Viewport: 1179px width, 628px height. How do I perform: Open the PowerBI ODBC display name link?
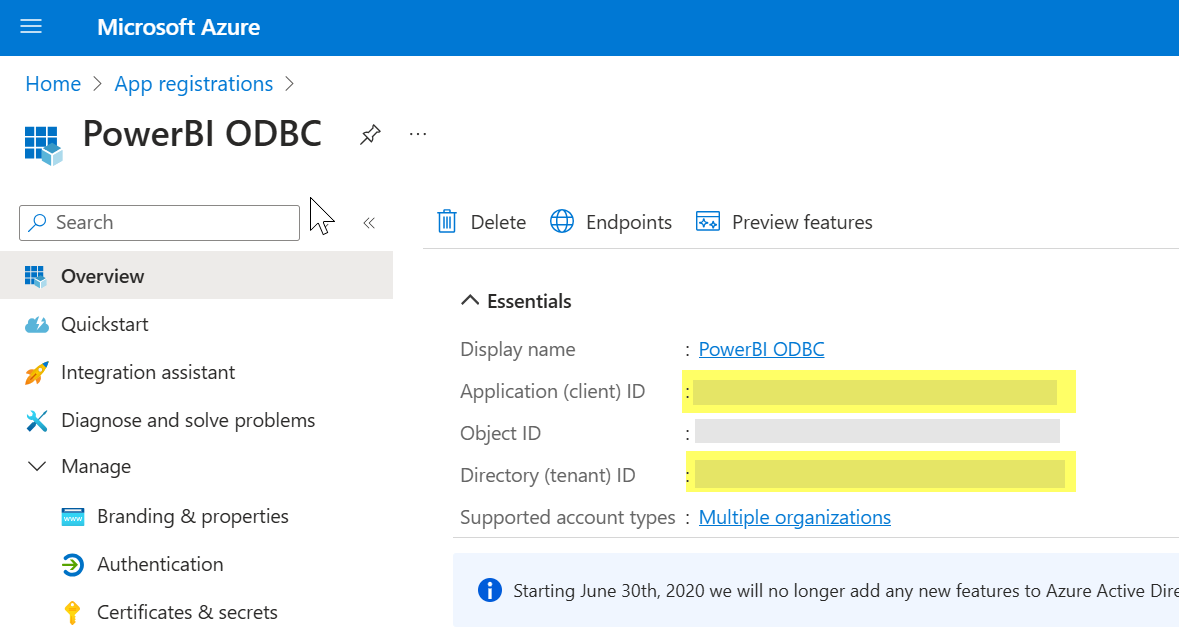tap(762, 349)
